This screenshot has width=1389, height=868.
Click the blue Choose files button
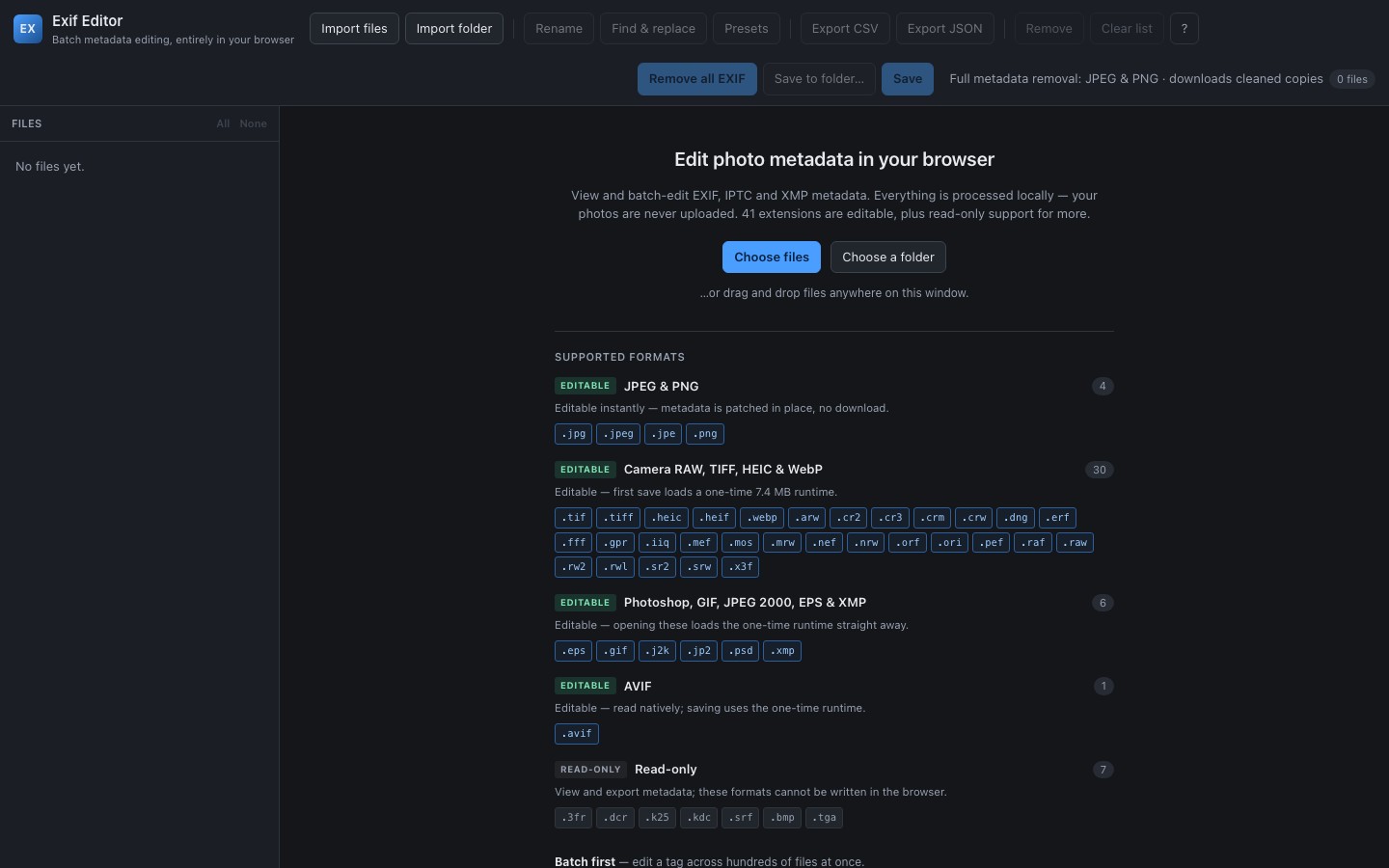point(772,258)
